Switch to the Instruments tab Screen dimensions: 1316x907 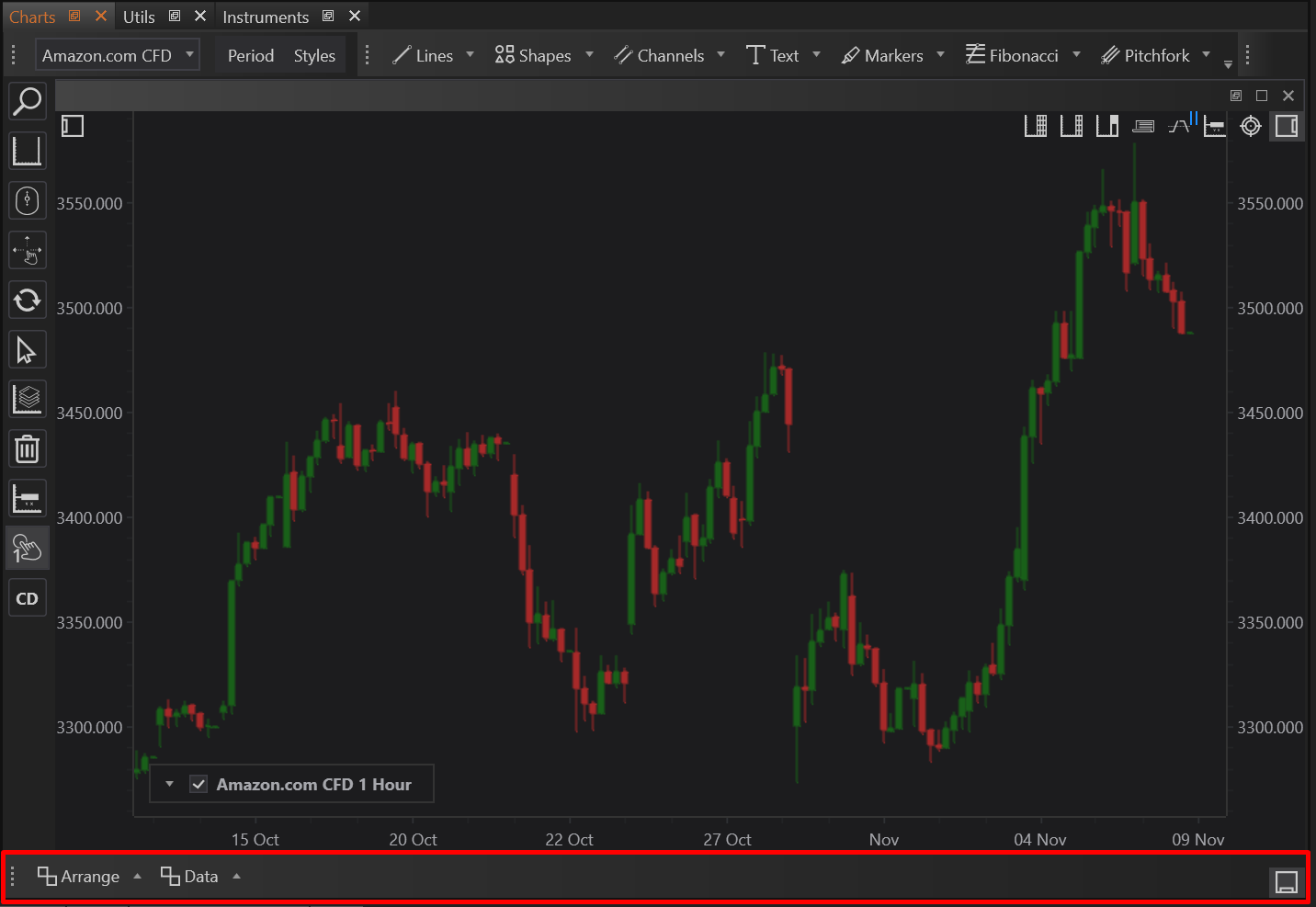coord(265,17)
